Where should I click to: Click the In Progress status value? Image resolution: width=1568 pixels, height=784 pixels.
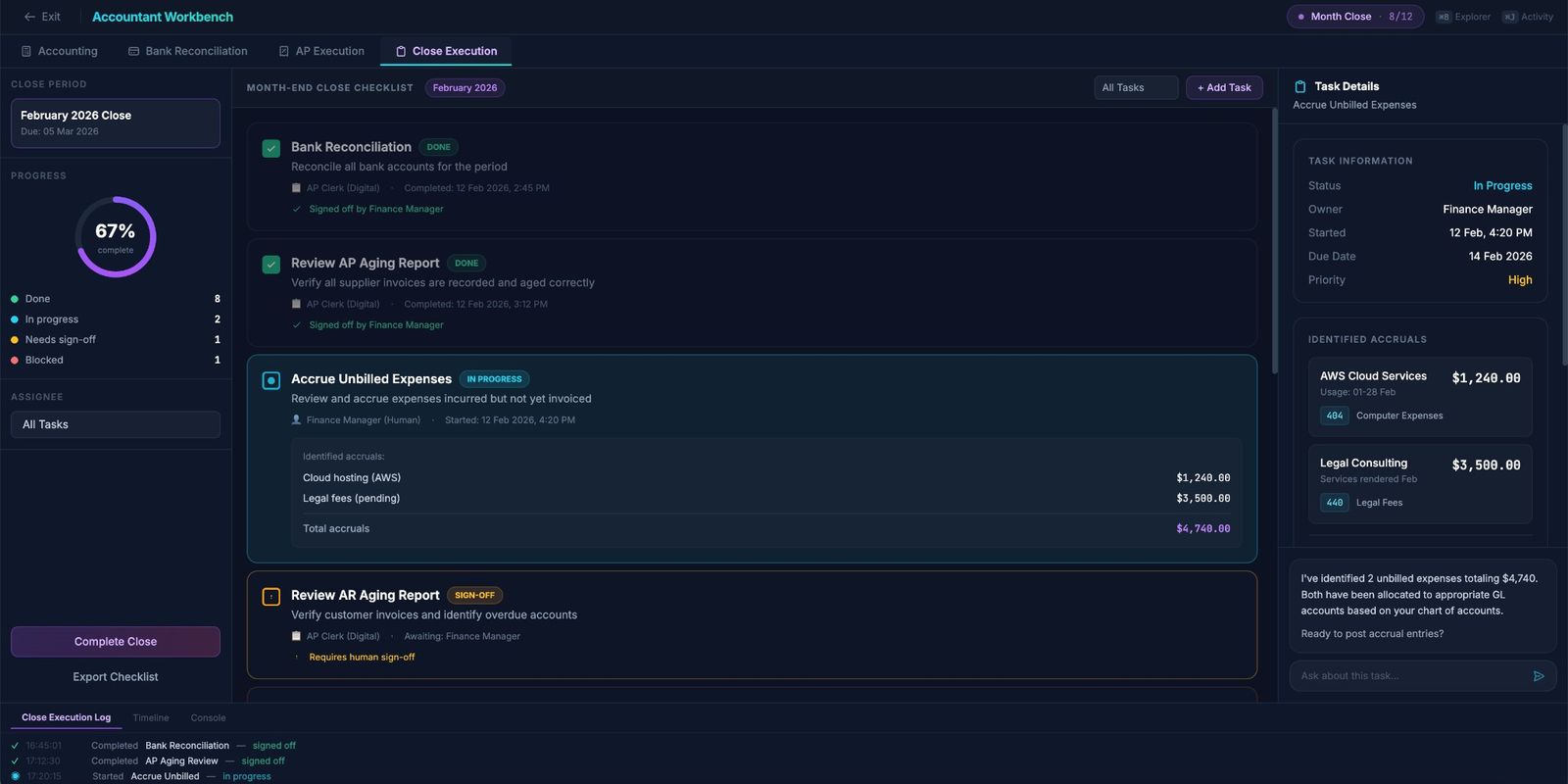coord(1502,186)
